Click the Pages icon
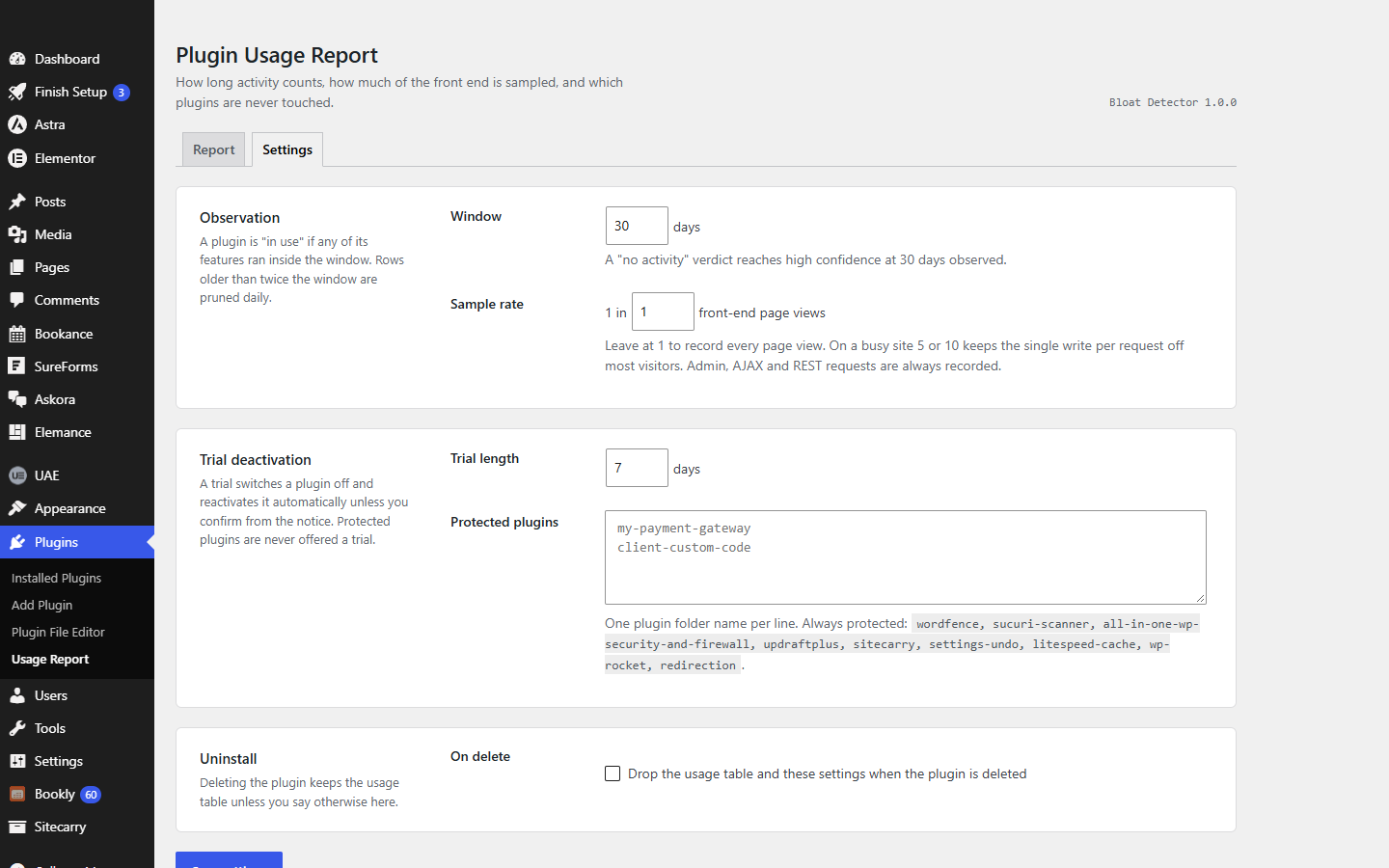Image resolution: width=1389 pixels, height=868 pixels. (x=17, y=267)
